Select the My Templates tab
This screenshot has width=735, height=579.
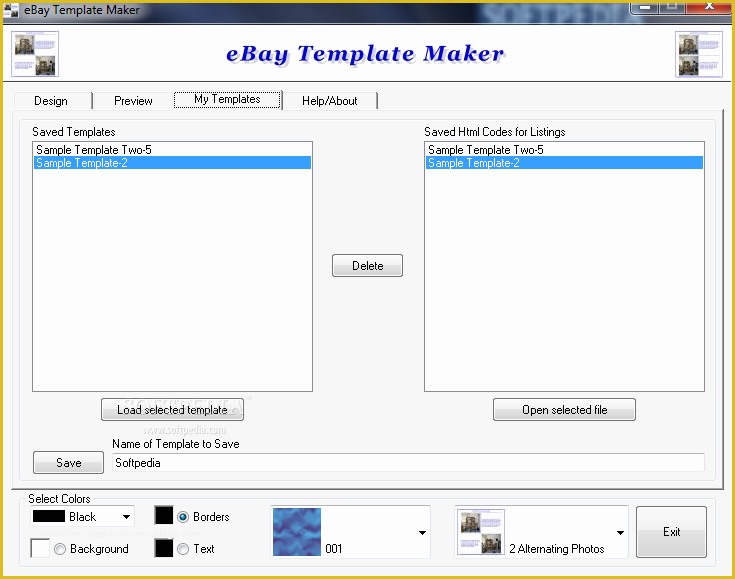[x=227, y=99]
